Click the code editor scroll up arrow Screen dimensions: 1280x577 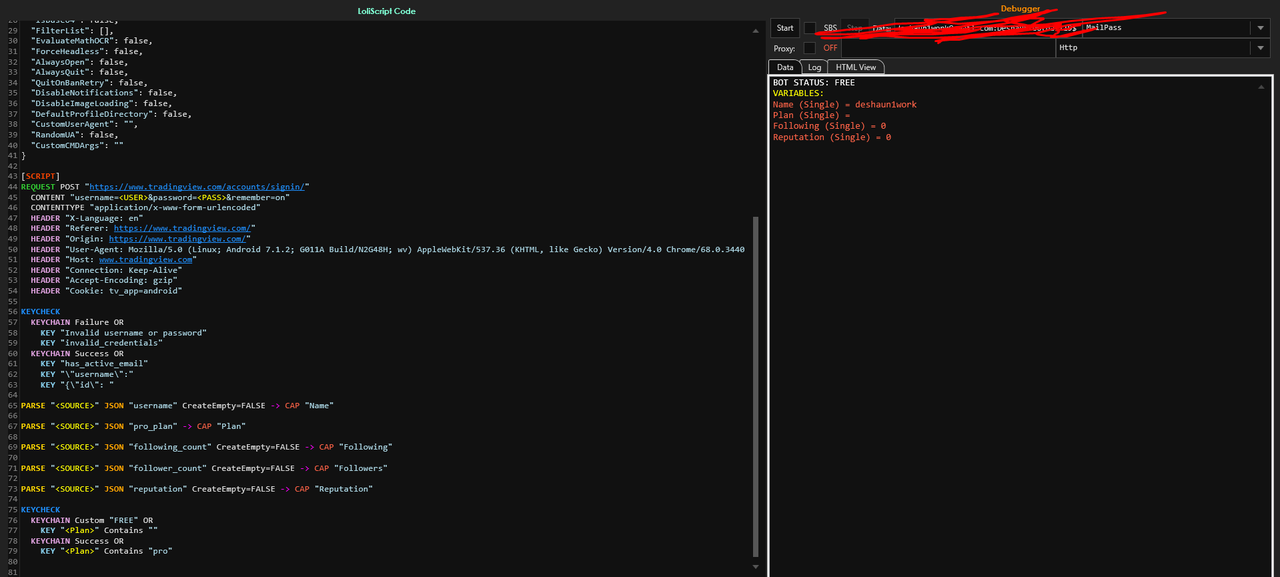click(x=756, y=31)
